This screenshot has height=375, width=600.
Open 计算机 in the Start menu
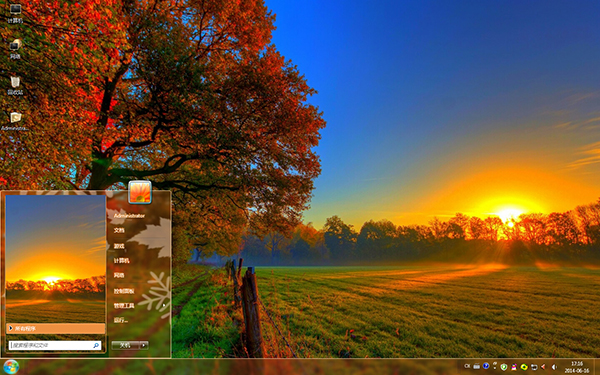click(x=121, y=261)
